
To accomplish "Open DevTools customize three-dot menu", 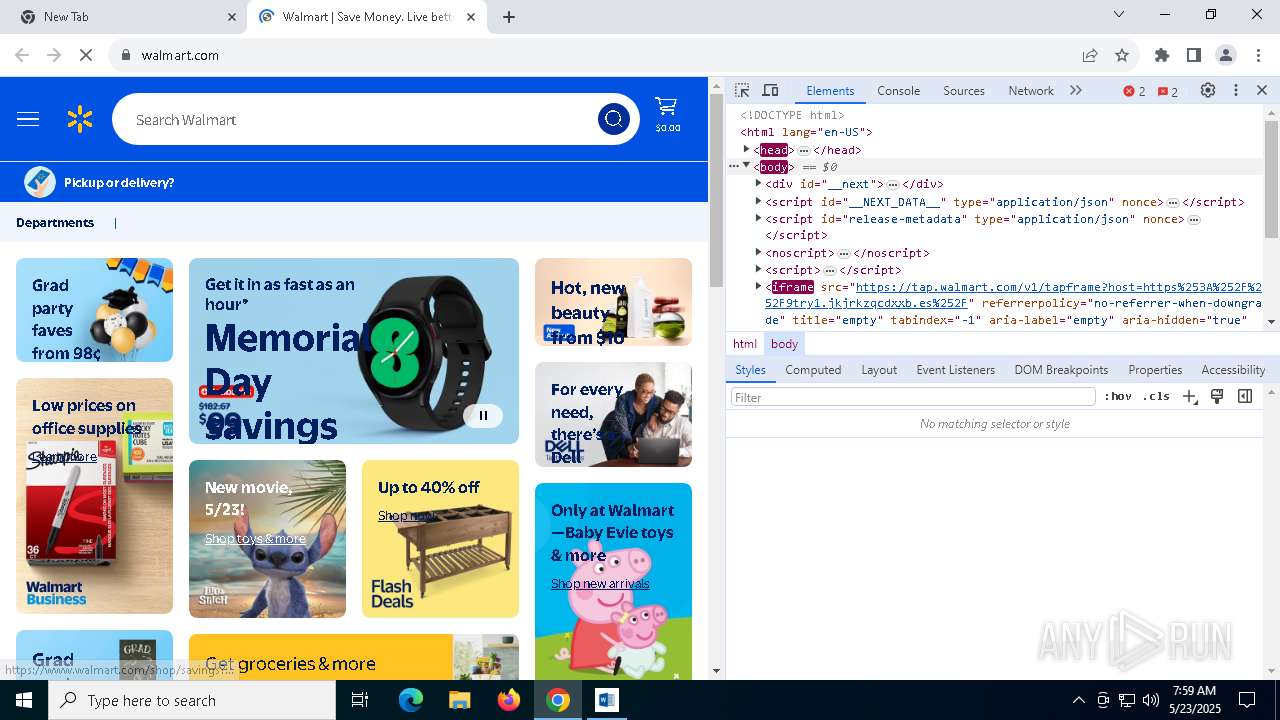I will click(x=1236, y=90).
